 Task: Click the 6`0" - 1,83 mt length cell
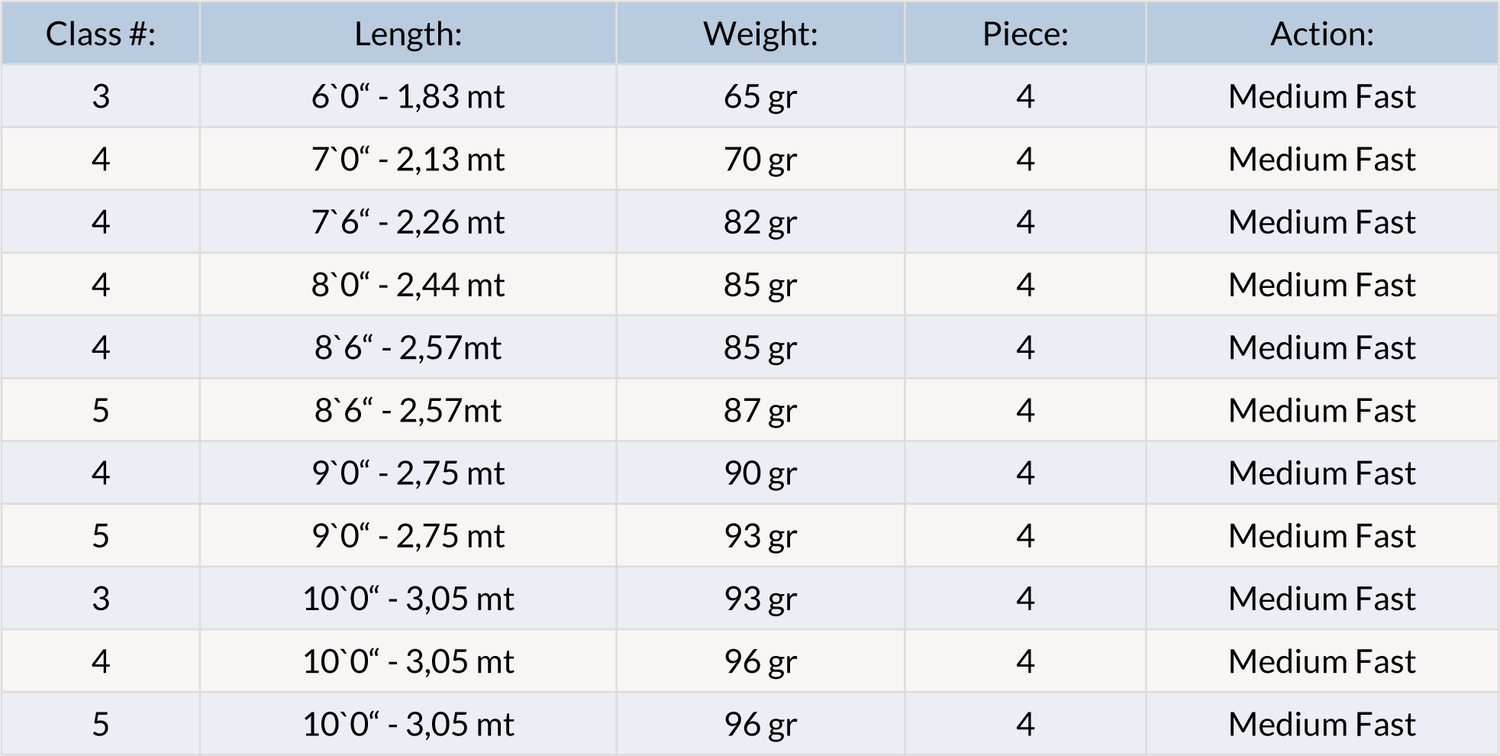coord(408,97)
